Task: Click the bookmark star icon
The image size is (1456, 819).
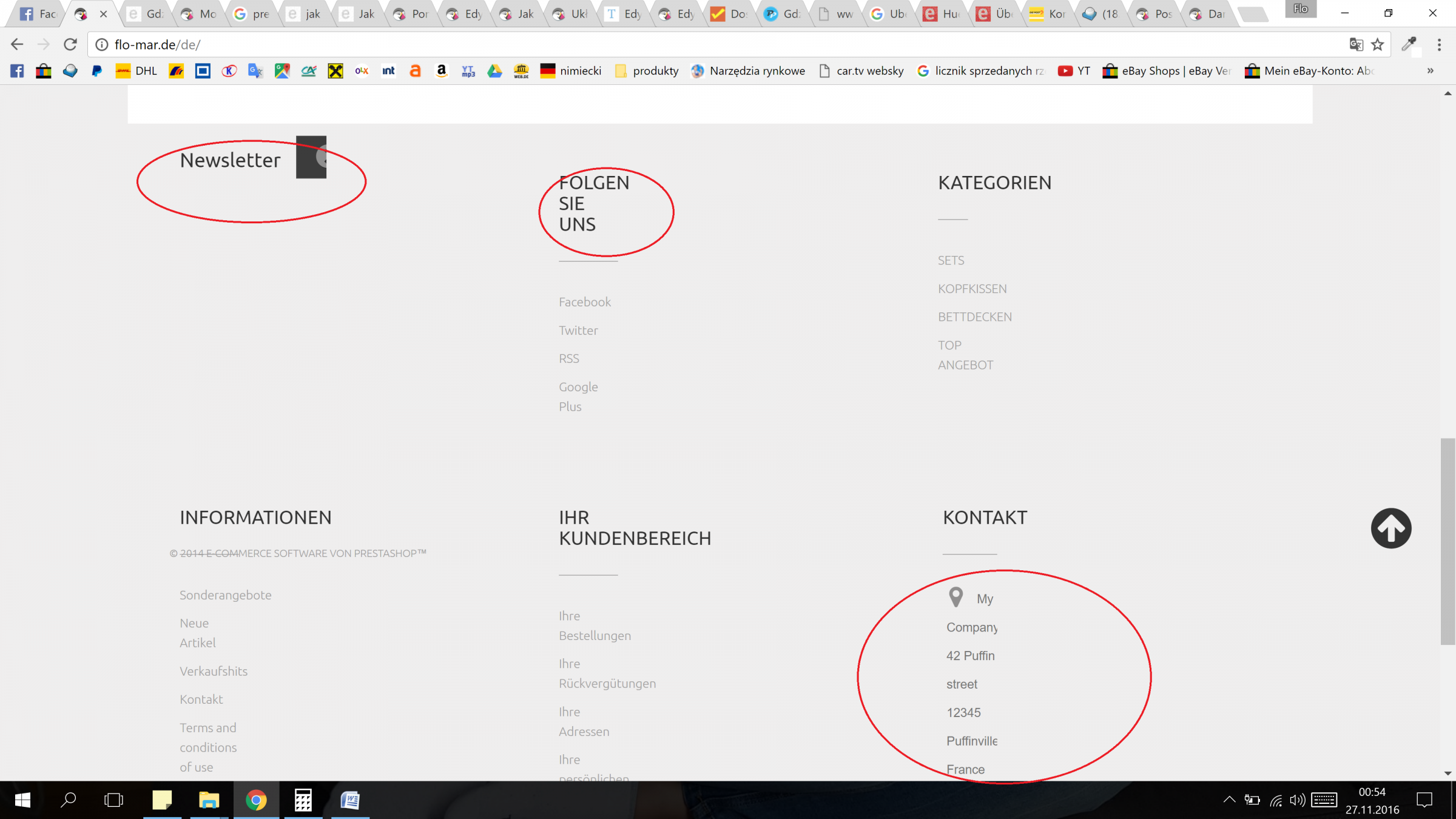Action: [1378, 44]
